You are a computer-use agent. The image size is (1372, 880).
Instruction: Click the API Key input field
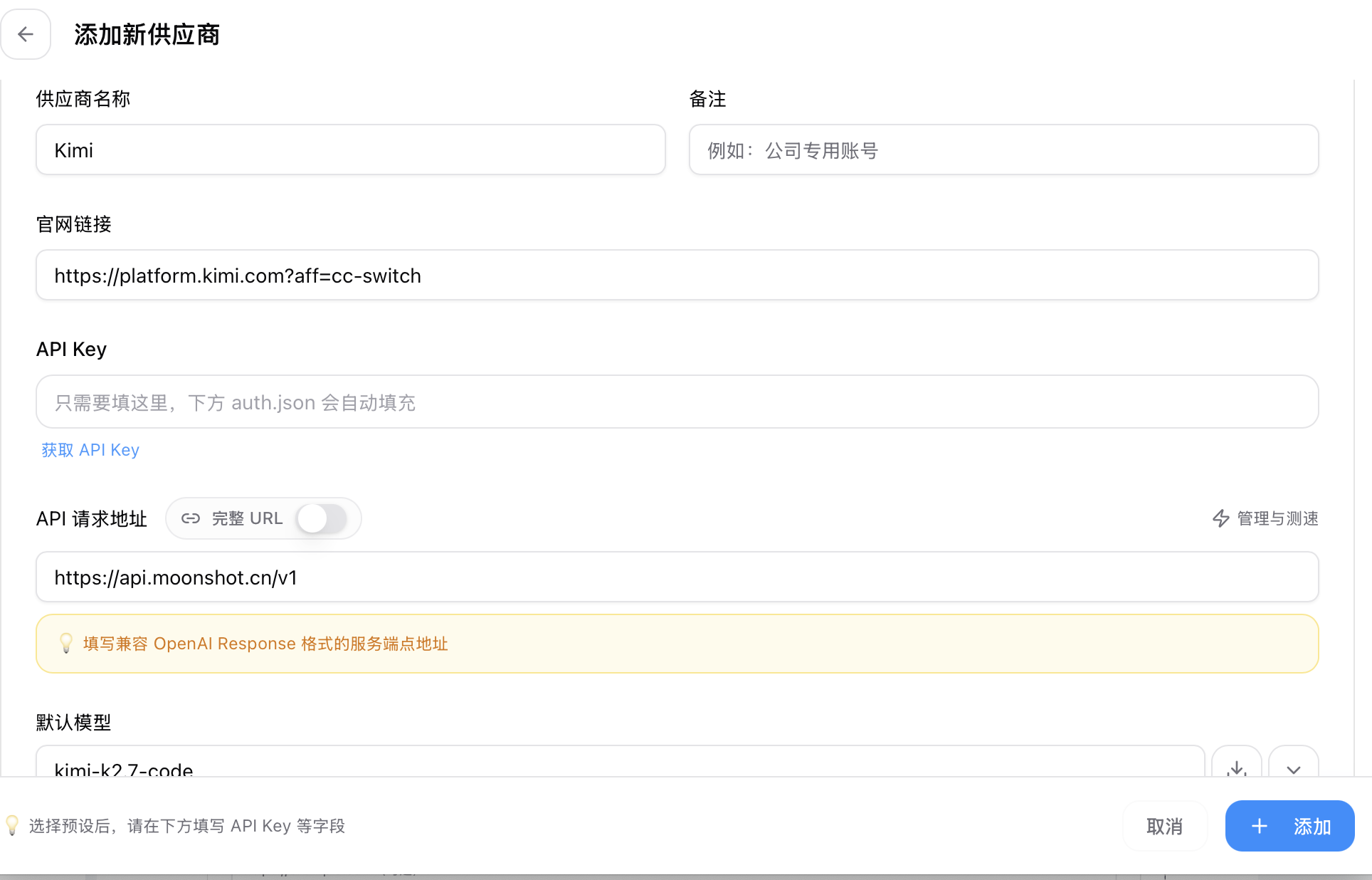pos(677,402)
